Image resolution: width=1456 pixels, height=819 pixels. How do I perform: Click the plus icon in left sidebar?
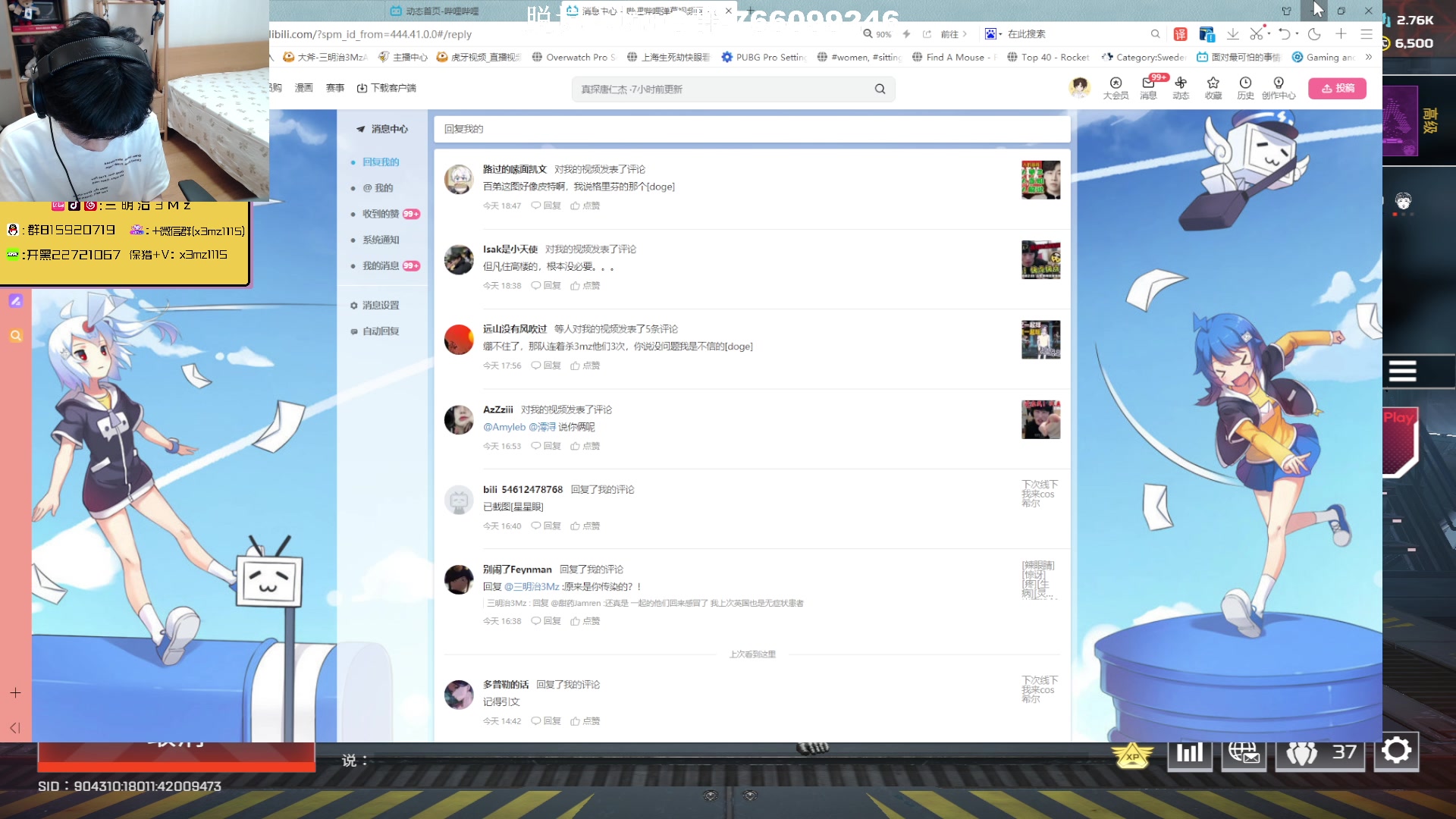[x=15, y=693]
